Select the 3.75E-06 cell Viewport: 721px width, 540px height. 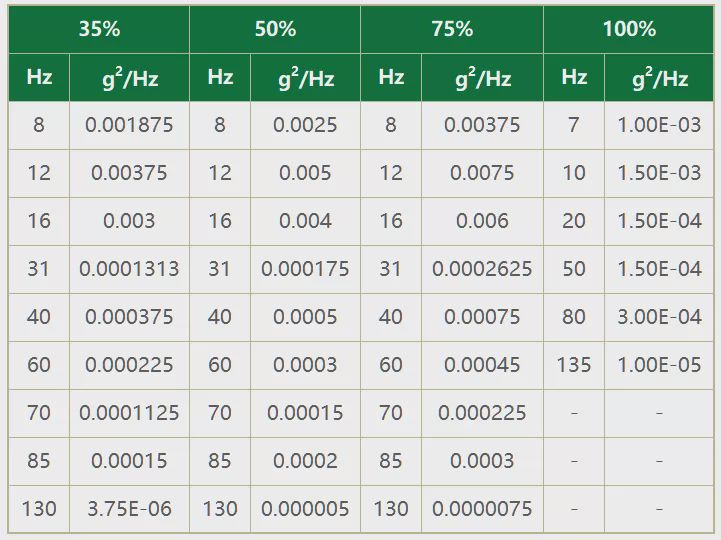coord(129,509)
